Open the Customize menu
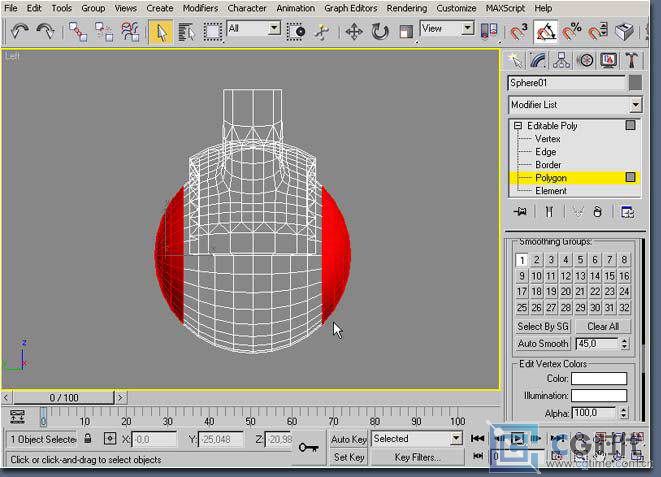Viewport: 661px width, 477px height. click(x=456, y=8)
